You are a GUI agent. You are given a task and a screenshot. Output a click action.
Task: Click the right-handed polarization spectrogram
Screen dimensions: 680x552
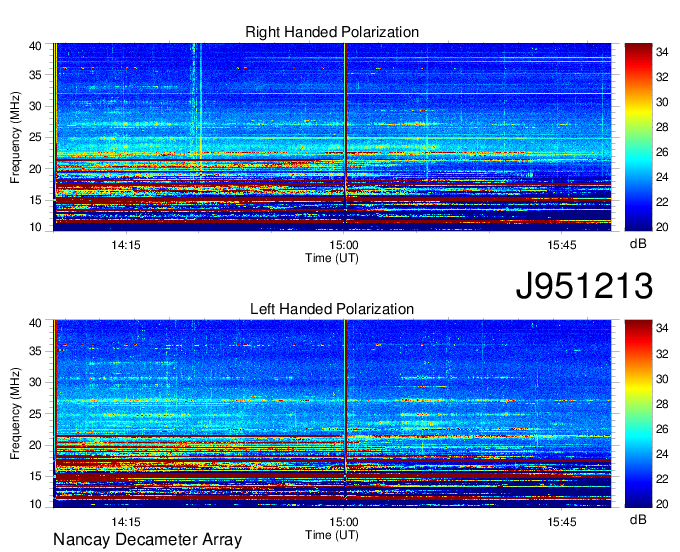(x=332, y=137)
